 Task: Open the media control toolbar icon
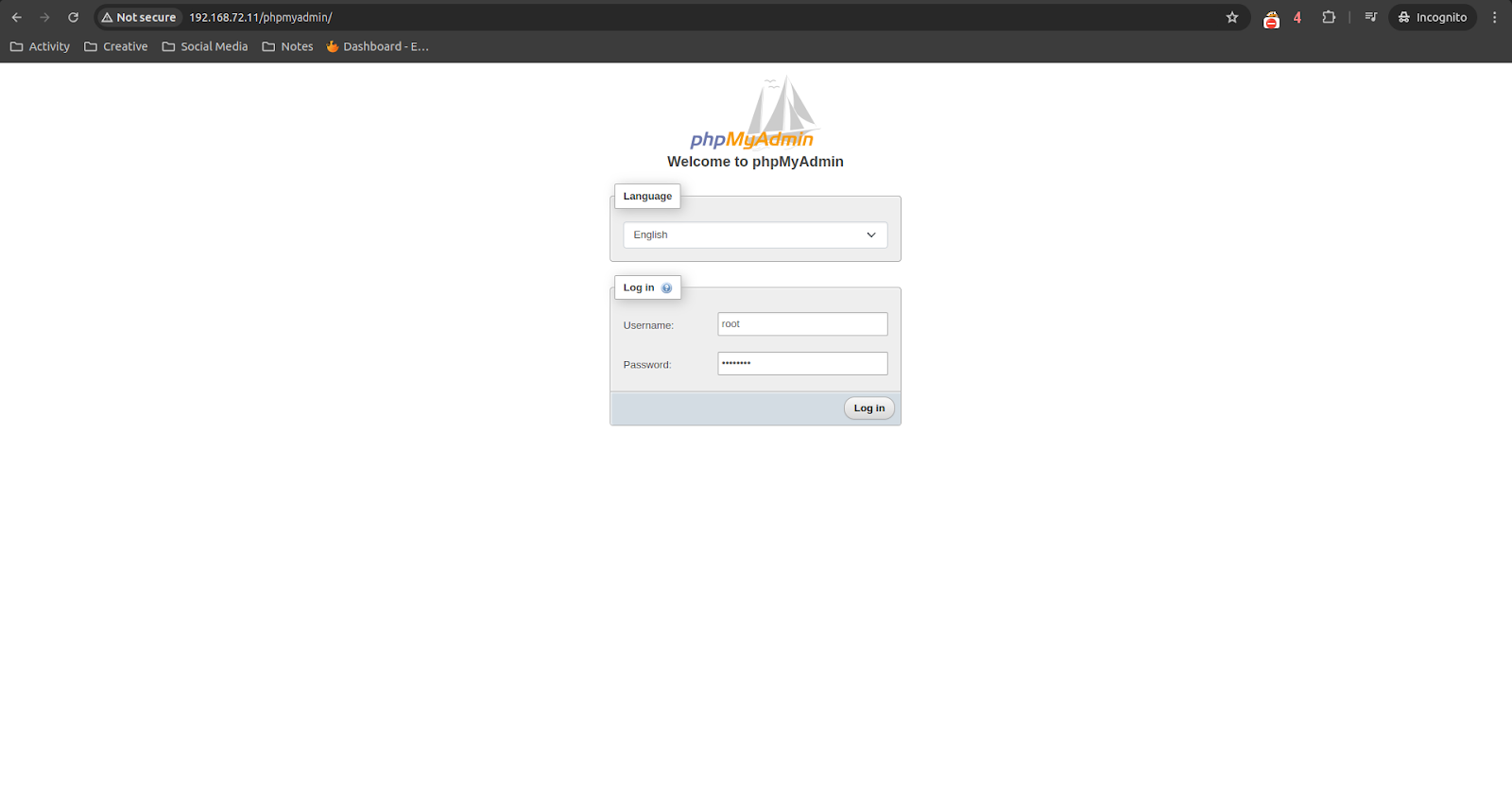(x=1371, y=17)
